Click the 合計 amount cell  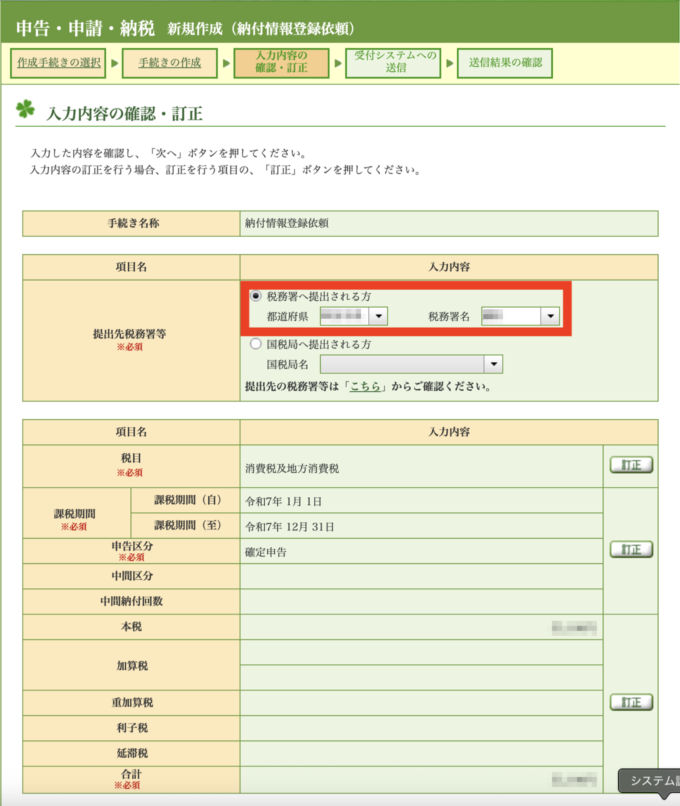click(421, 780)
